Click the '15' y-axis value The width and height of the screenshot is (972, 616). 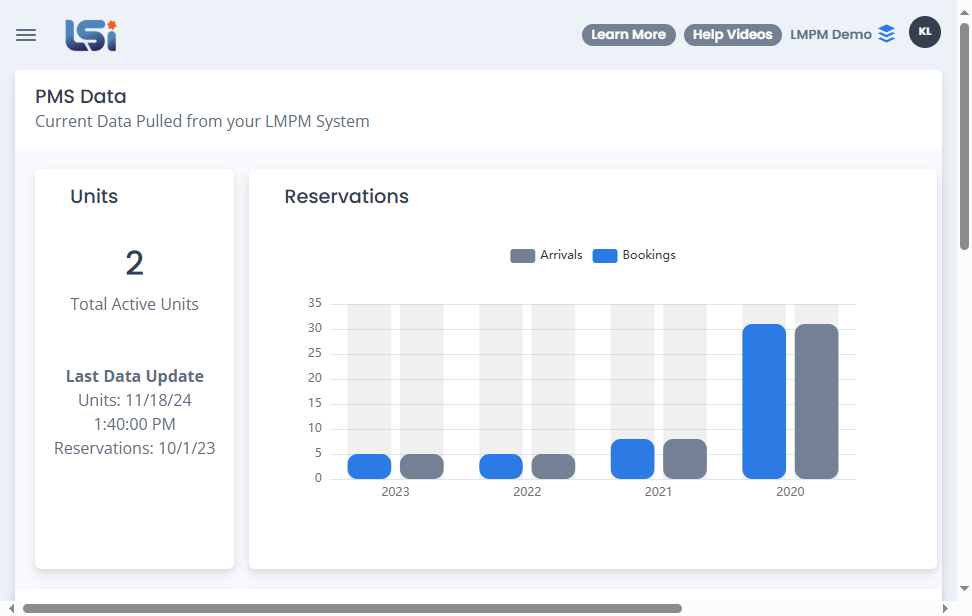(x=315, y=403)
